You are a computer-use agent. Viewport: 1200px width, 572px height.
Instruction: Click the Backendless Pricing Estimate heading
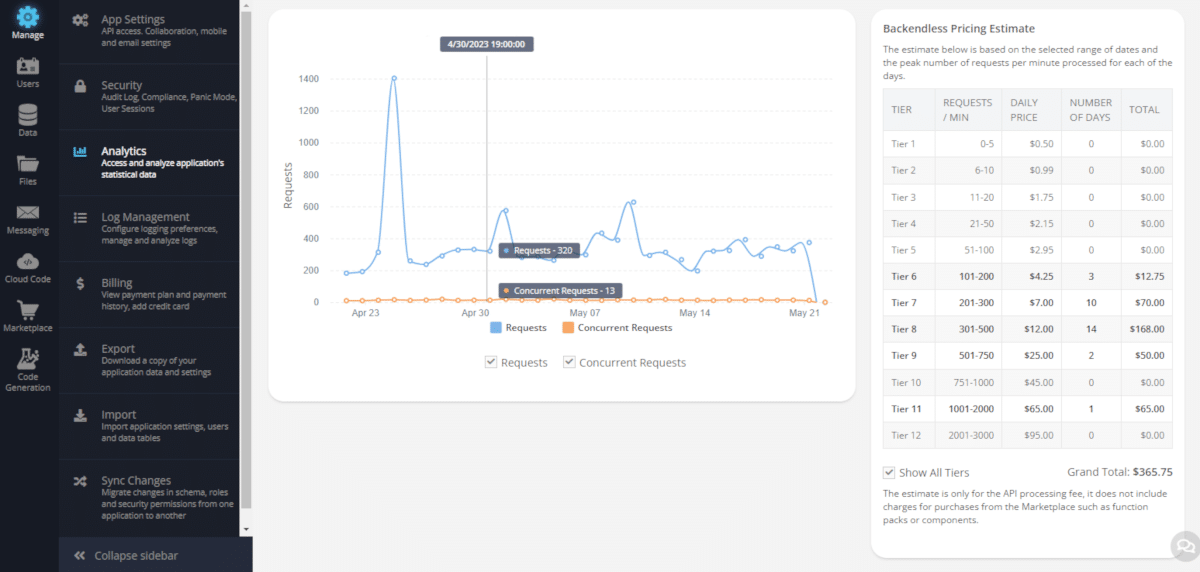pyautogui.click(x=959, y=29)
